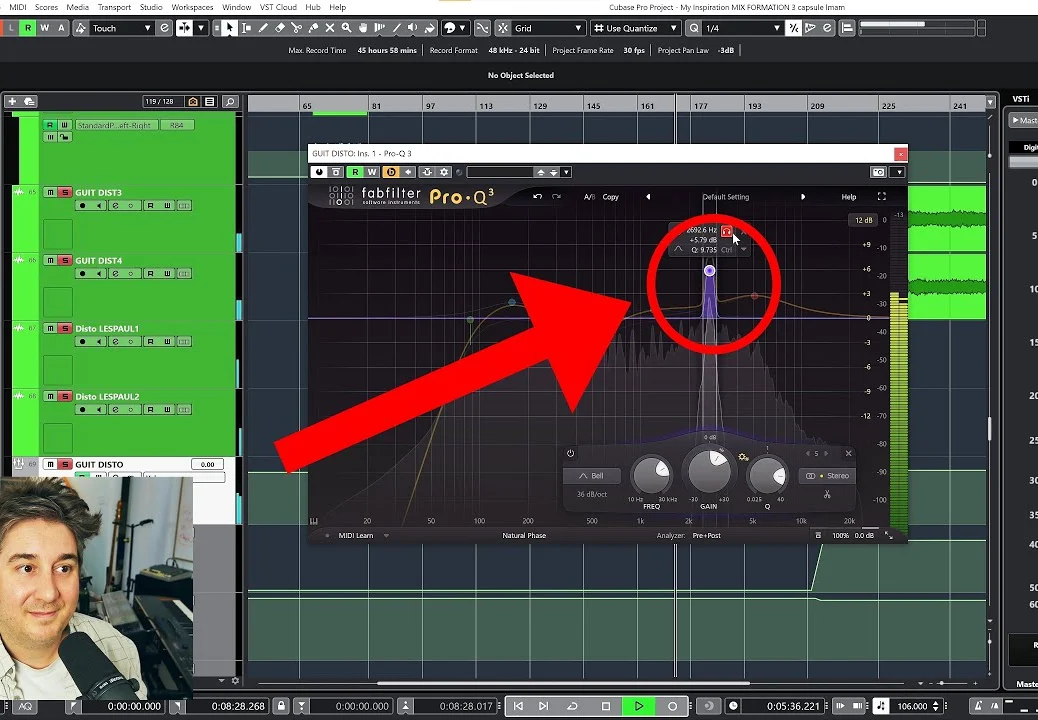Open the Media menu
Image resolution: width=1038 pixels, height=720 pixels.
(x=77, y=7)
